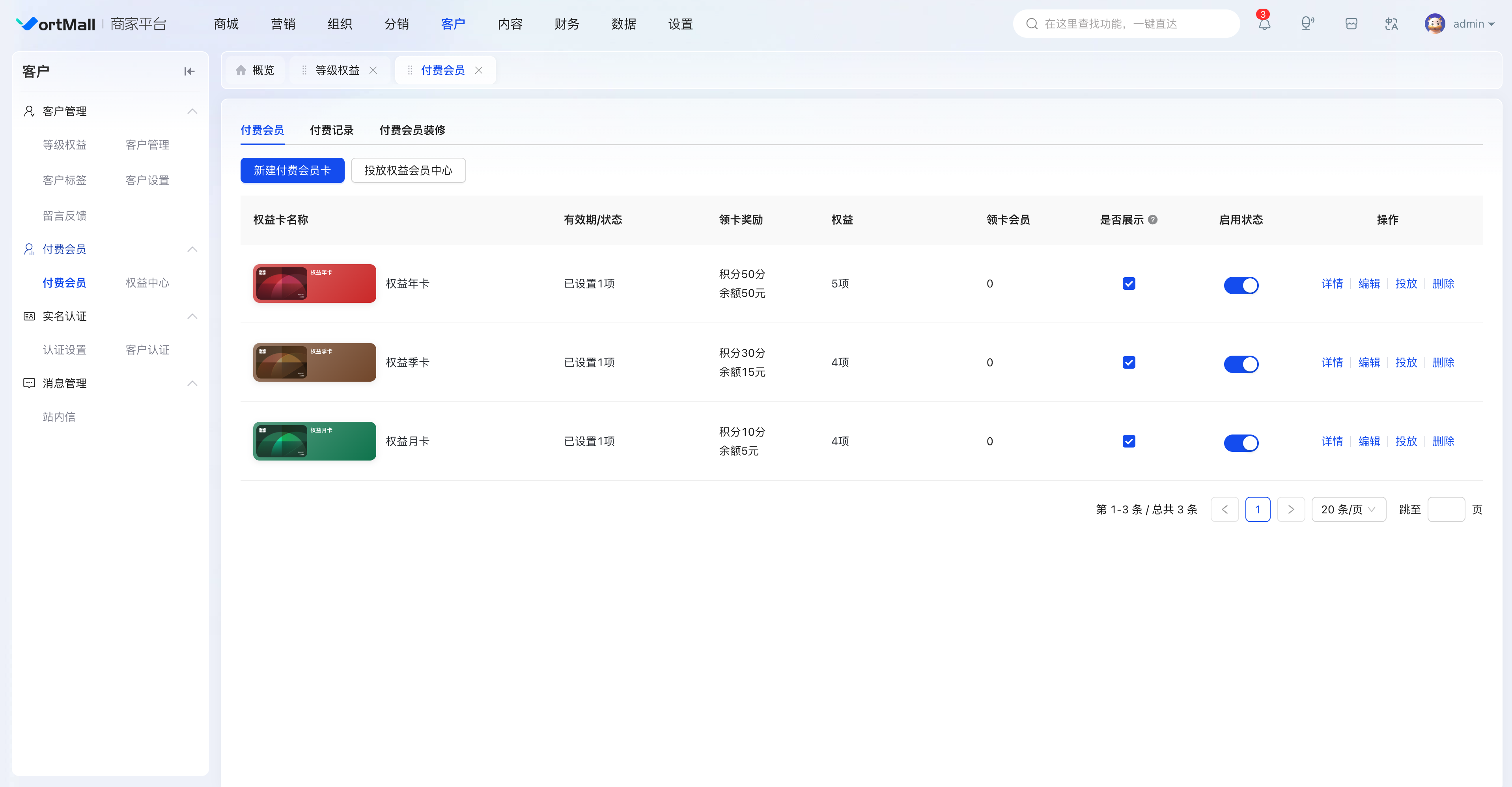Image resolution: width=1512 pixels, height=787 pixels.
Task: Collapse the 消息管理 menu group
Action: pos(192,382)
